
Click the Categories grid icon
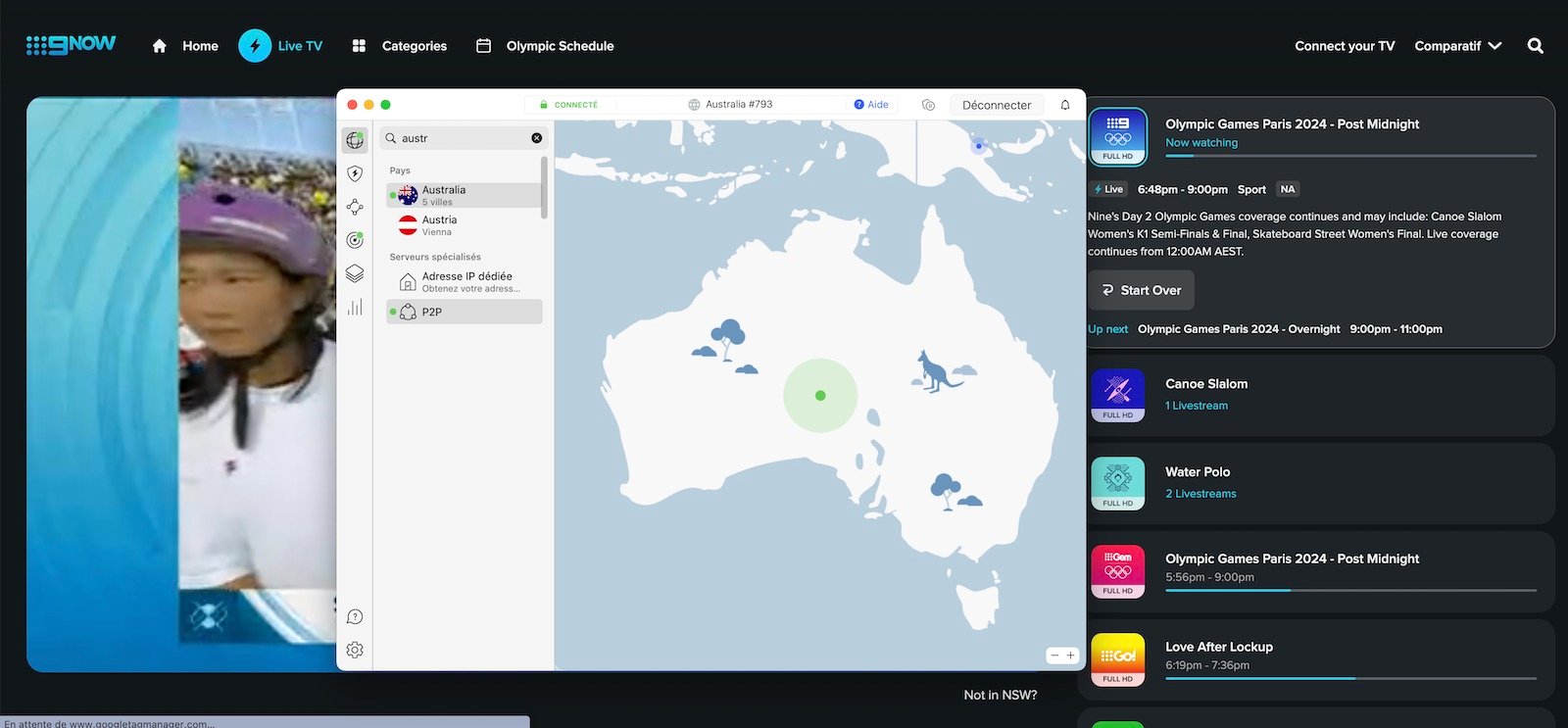point(359,46)
